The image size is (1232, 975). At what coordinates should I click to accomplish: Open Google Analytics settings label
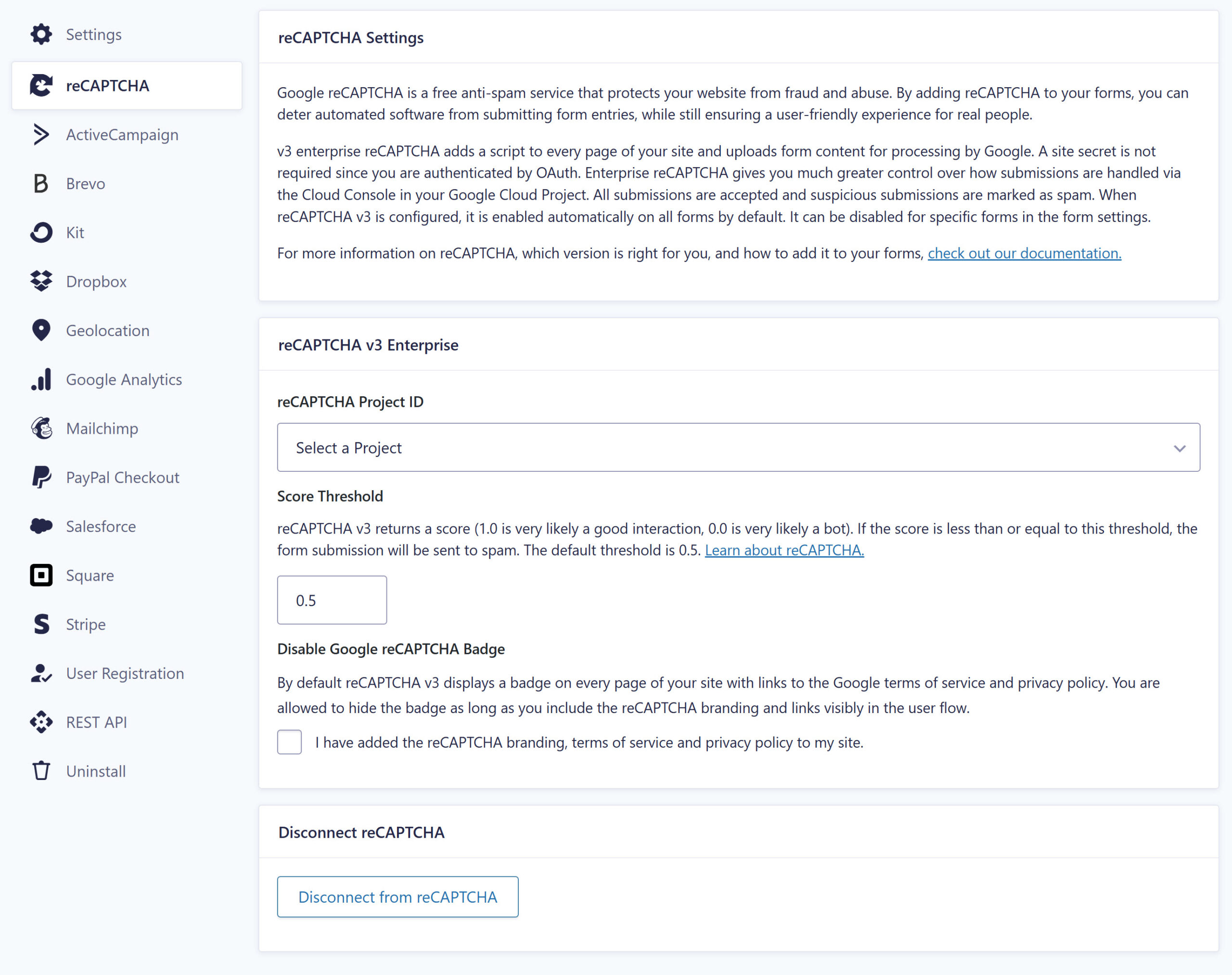(124, 379)
